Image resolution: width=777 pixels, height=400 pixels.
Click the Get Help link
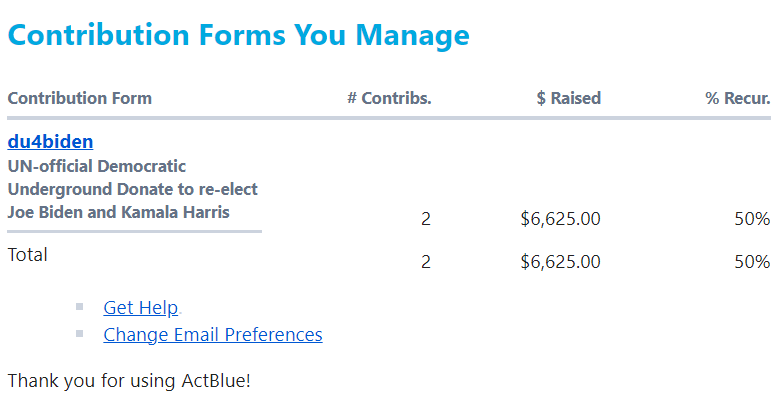pyautogui.click(x=140, y=308)
